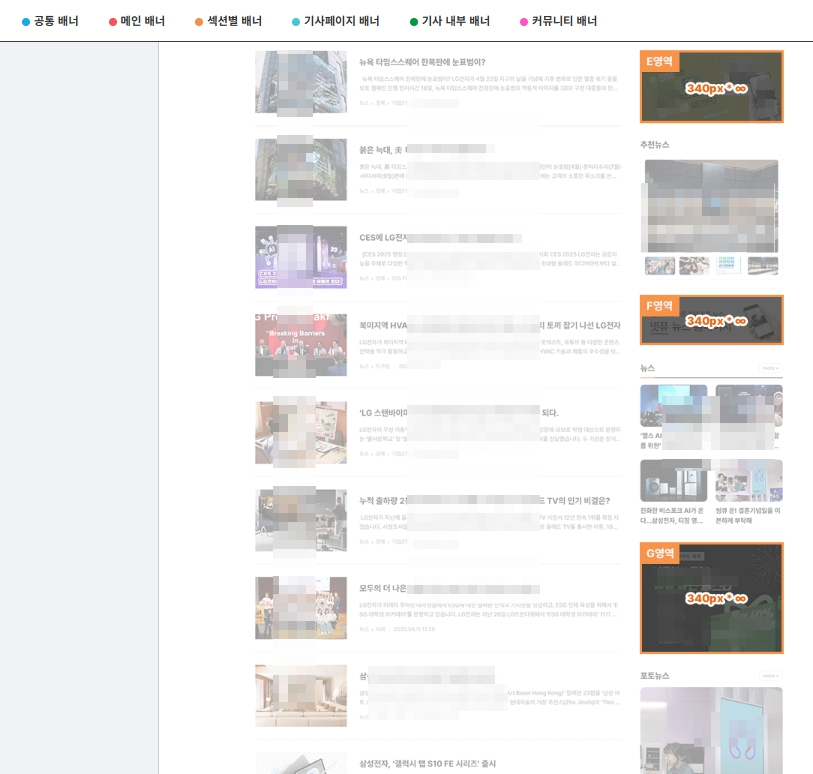Click the thumbnail beside the 눈표범 article
The image size is (813, 774).
[x=301, y=81]
